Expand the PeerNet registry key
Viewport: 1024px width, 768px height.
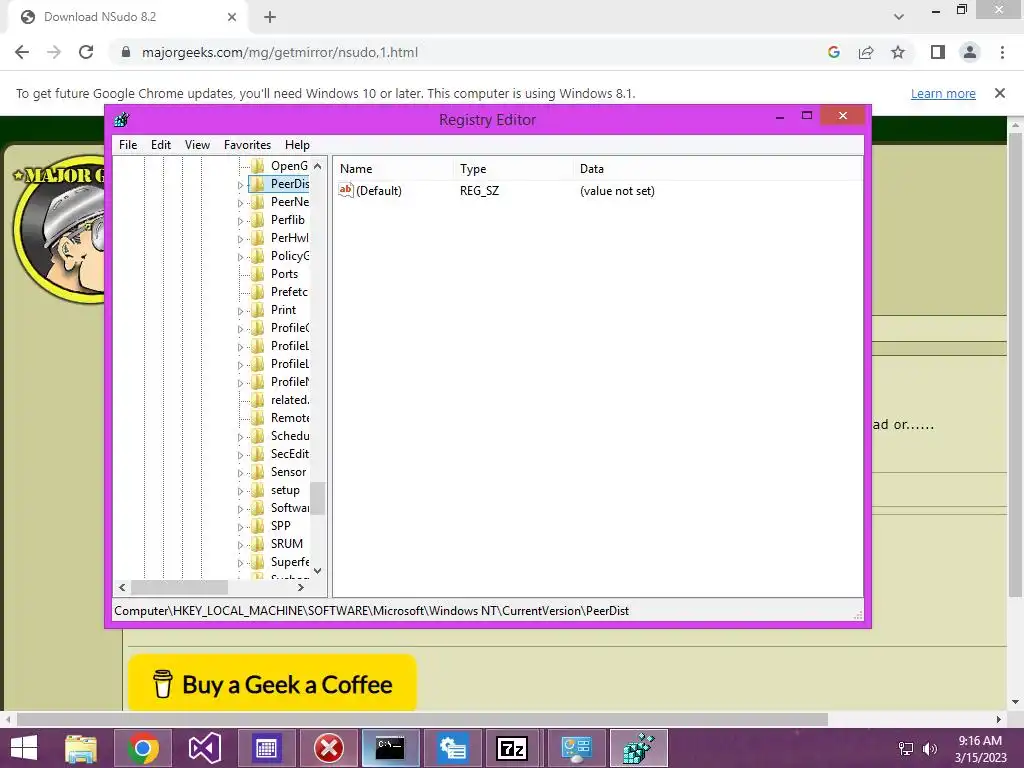click(x=240, y=203)
